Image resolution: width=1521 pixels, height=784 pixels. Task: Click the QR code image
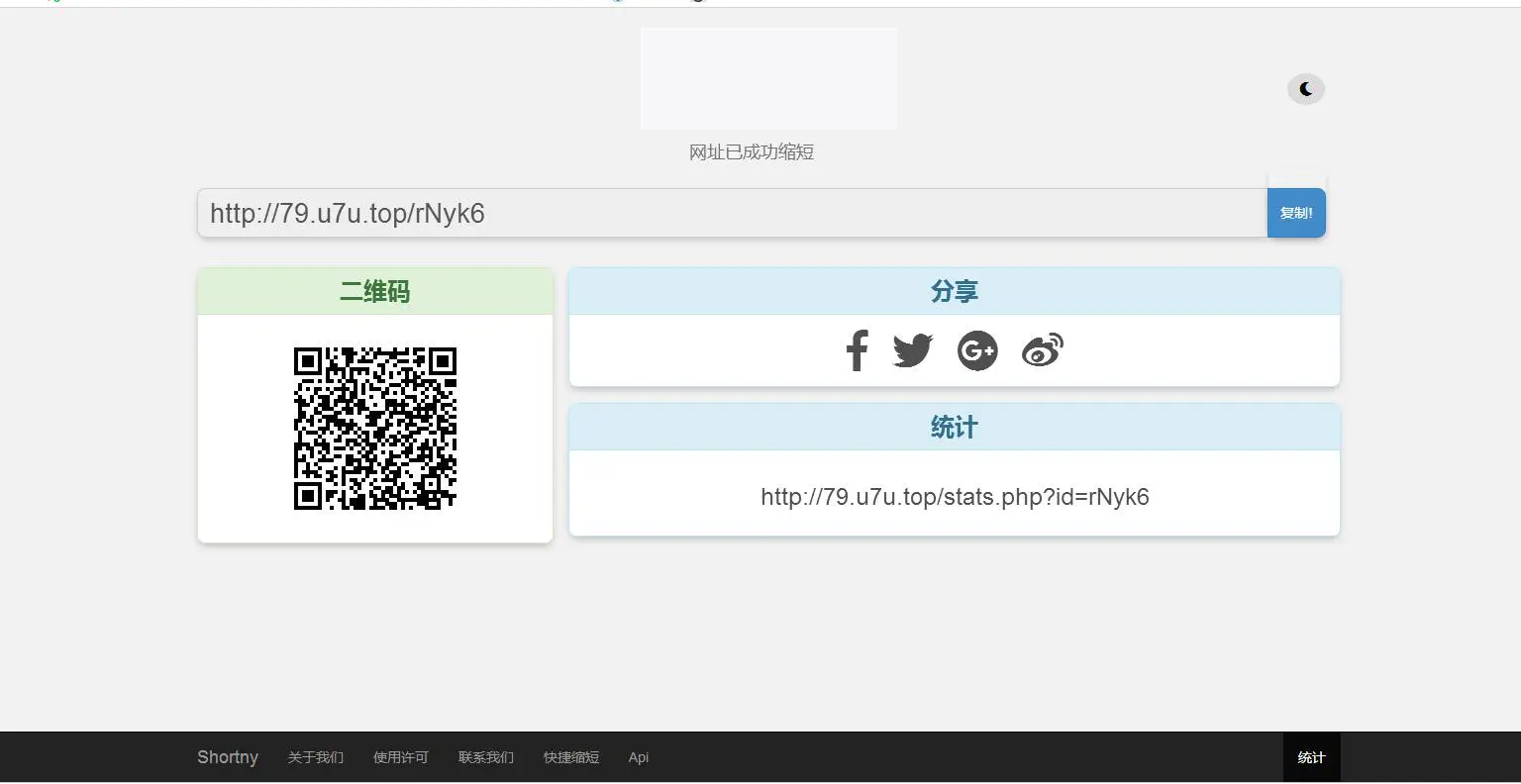pyautogui.click(x=374, y=428)
